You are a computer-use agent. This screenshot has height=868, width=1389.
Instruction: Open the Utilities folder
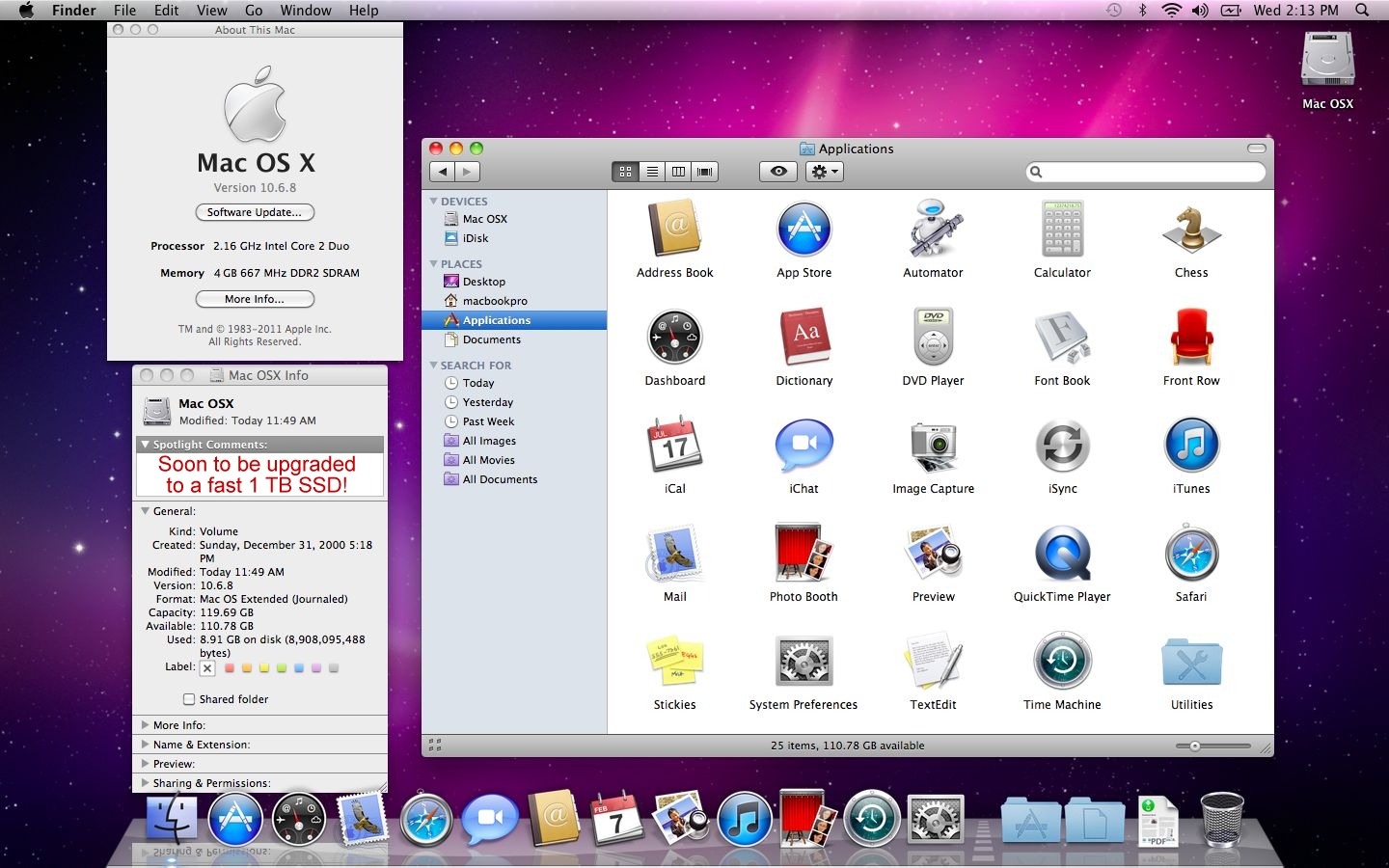(x=1191, y=663)
